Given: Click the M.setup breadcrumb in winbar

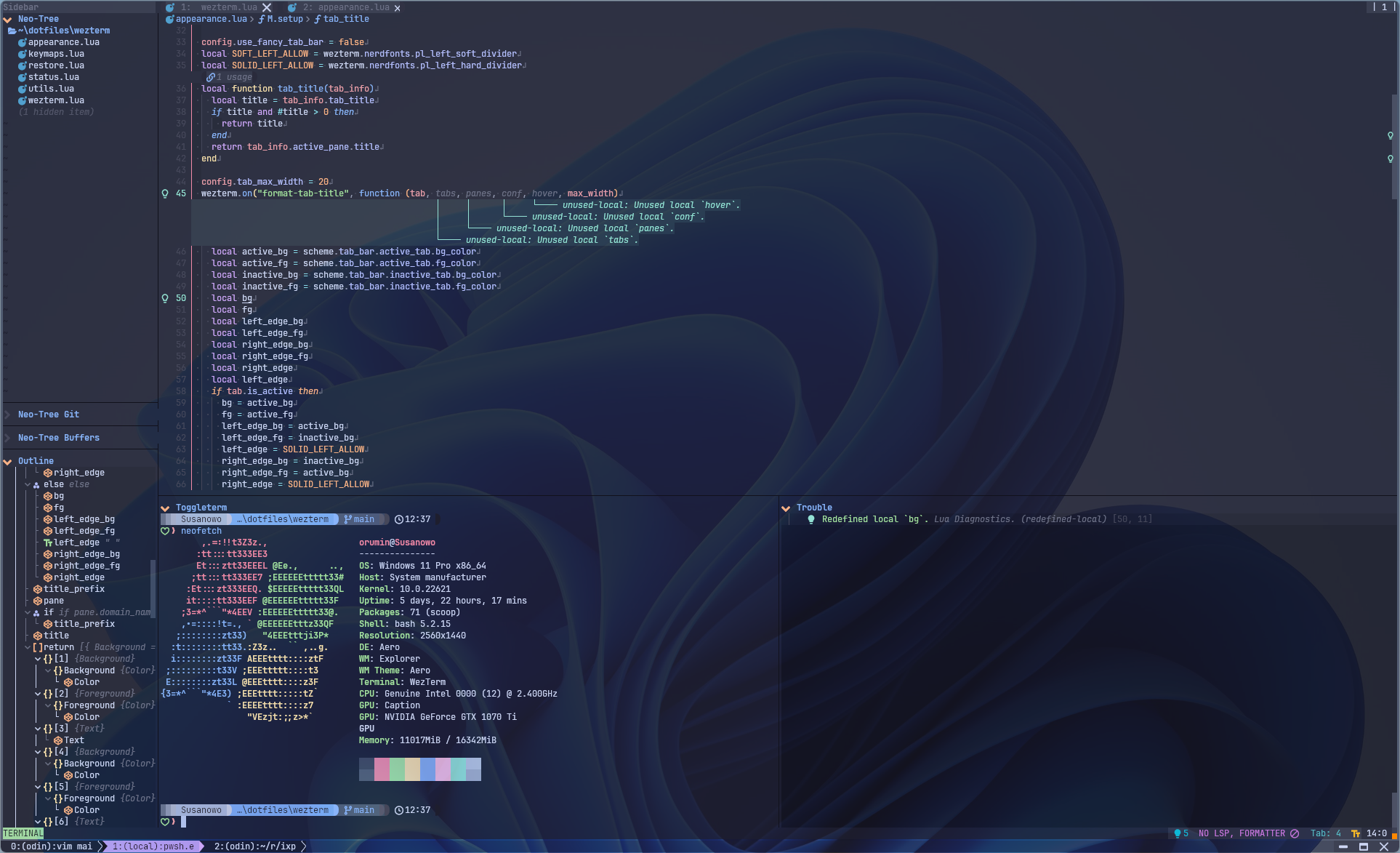Looking at the screenshot, I should pyautogui.click(x=283, y=19).
